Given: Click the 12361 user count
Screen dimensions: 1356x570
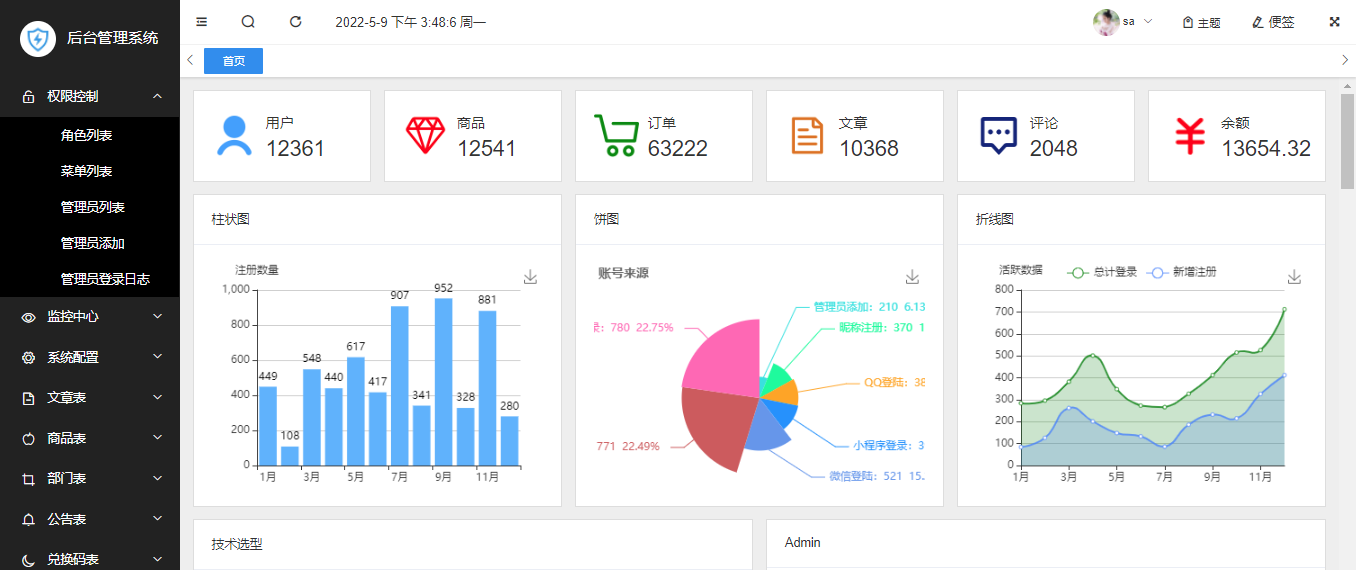Looking at the screenshot, I should pos(295,149).
